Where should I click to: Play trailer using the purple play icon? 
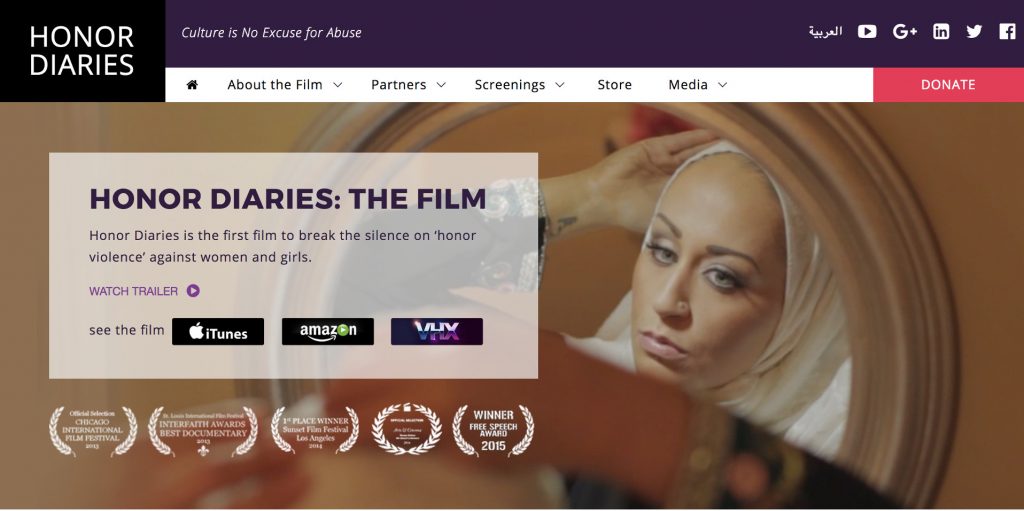coord(193,291)
